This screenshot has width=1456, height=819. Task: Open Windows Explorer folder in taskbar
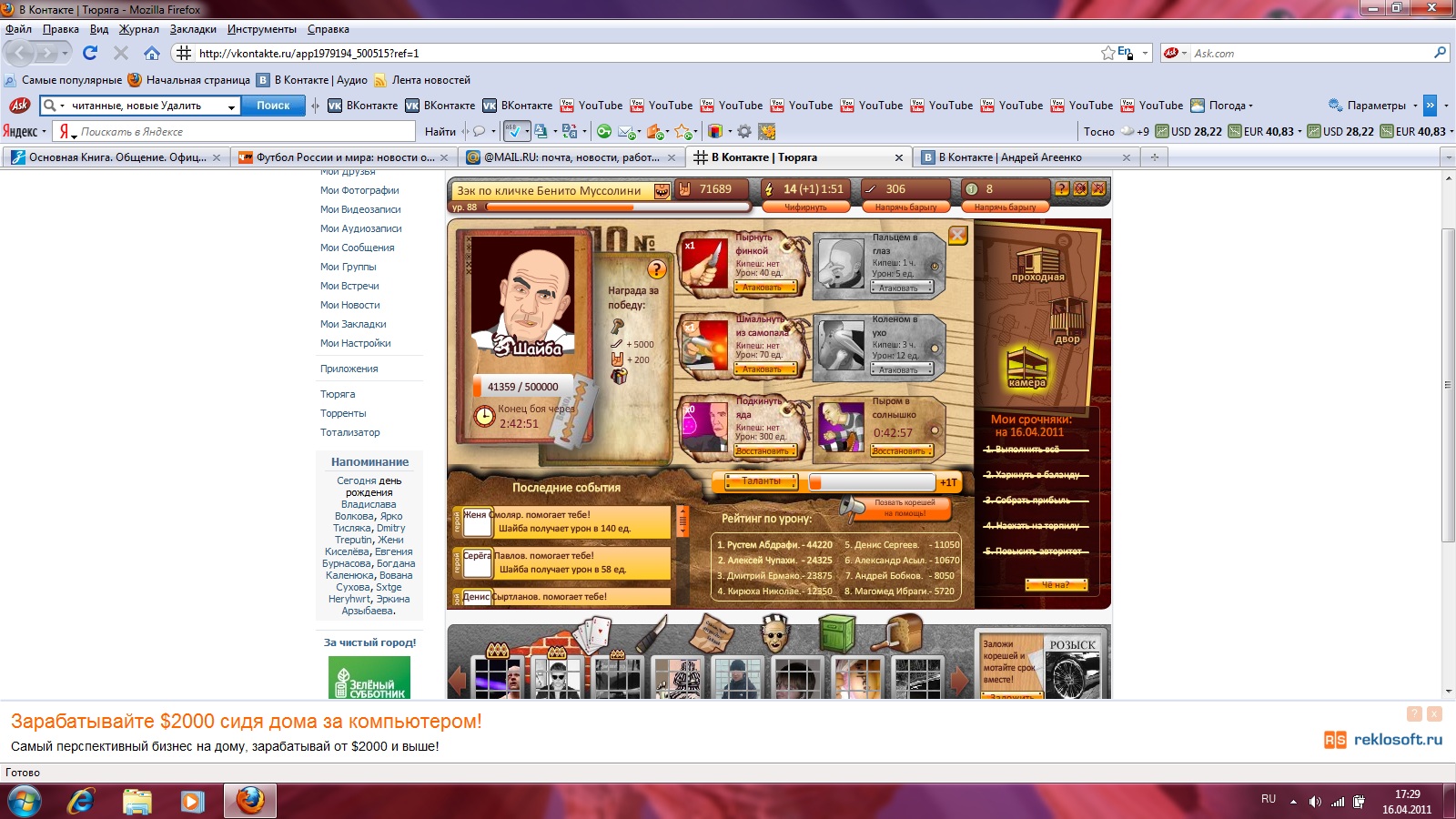(x=137, y=801)
